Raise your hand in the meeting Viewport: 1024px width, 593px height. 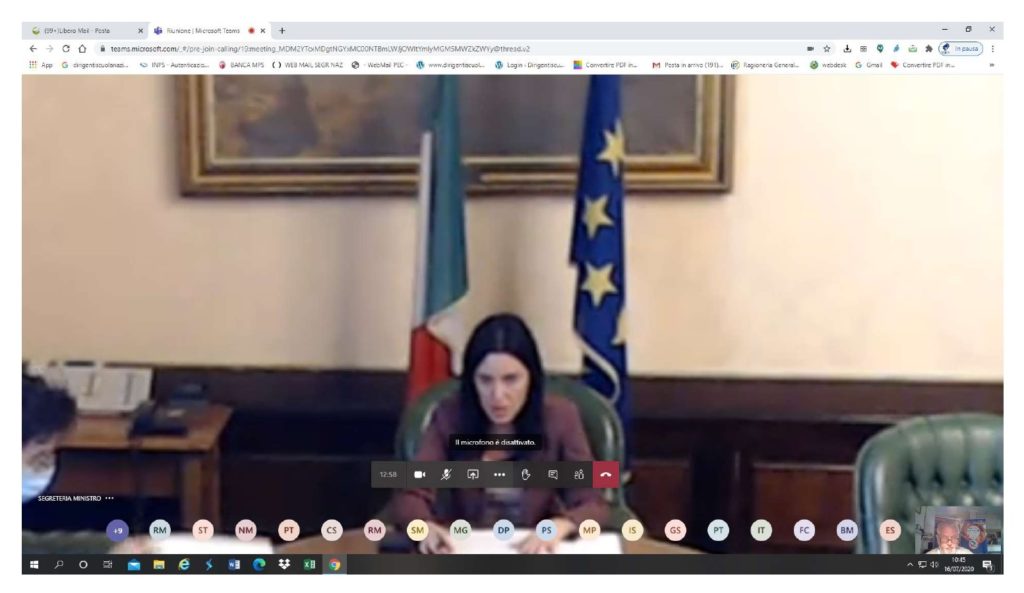point(526,474)
